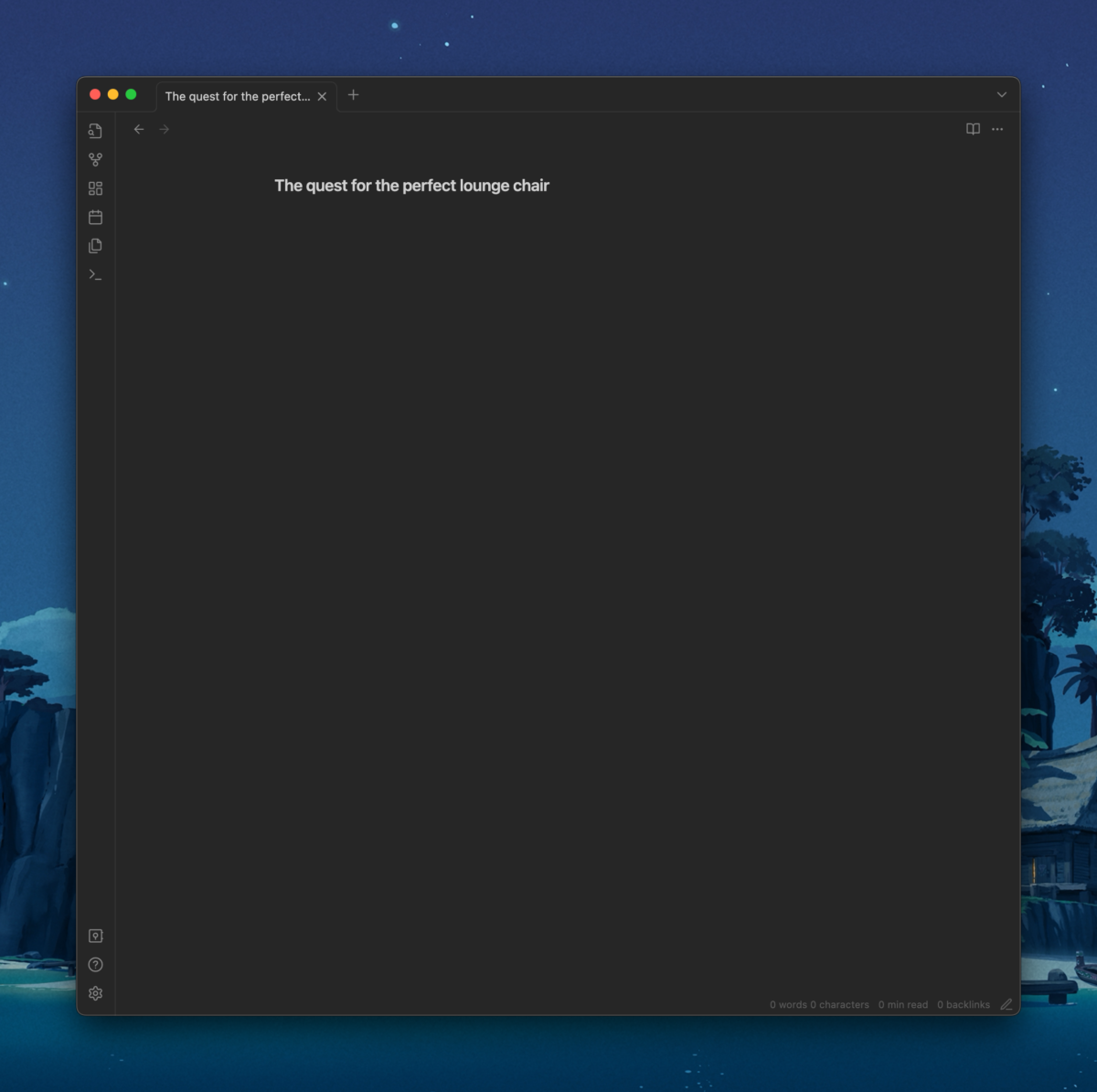Click the insert template icon
This screenshot has width=1097, height=1092.
coord(95,246)
